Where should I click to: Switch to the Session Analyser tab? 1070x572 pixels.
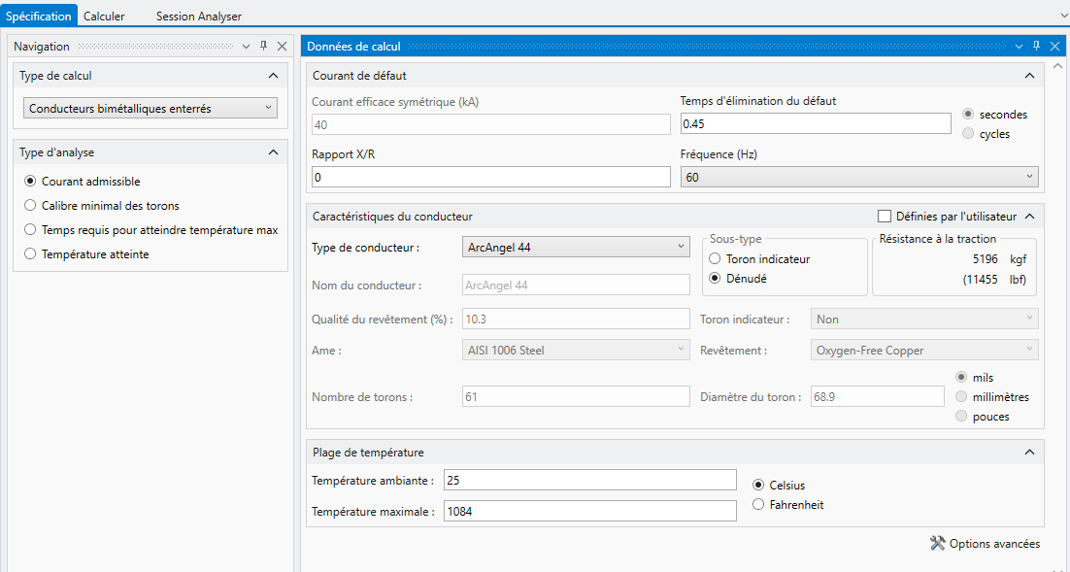[199, 16]
